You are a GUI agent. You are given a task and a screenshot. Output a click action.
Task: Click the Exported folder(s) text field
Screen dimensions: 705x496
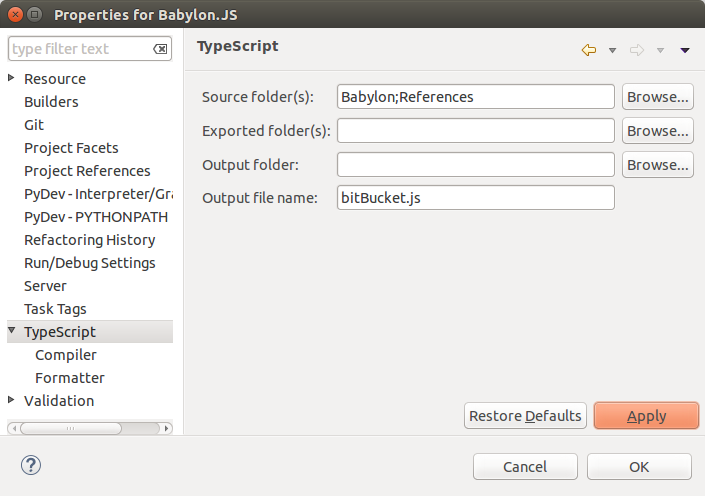click(476, 130)
